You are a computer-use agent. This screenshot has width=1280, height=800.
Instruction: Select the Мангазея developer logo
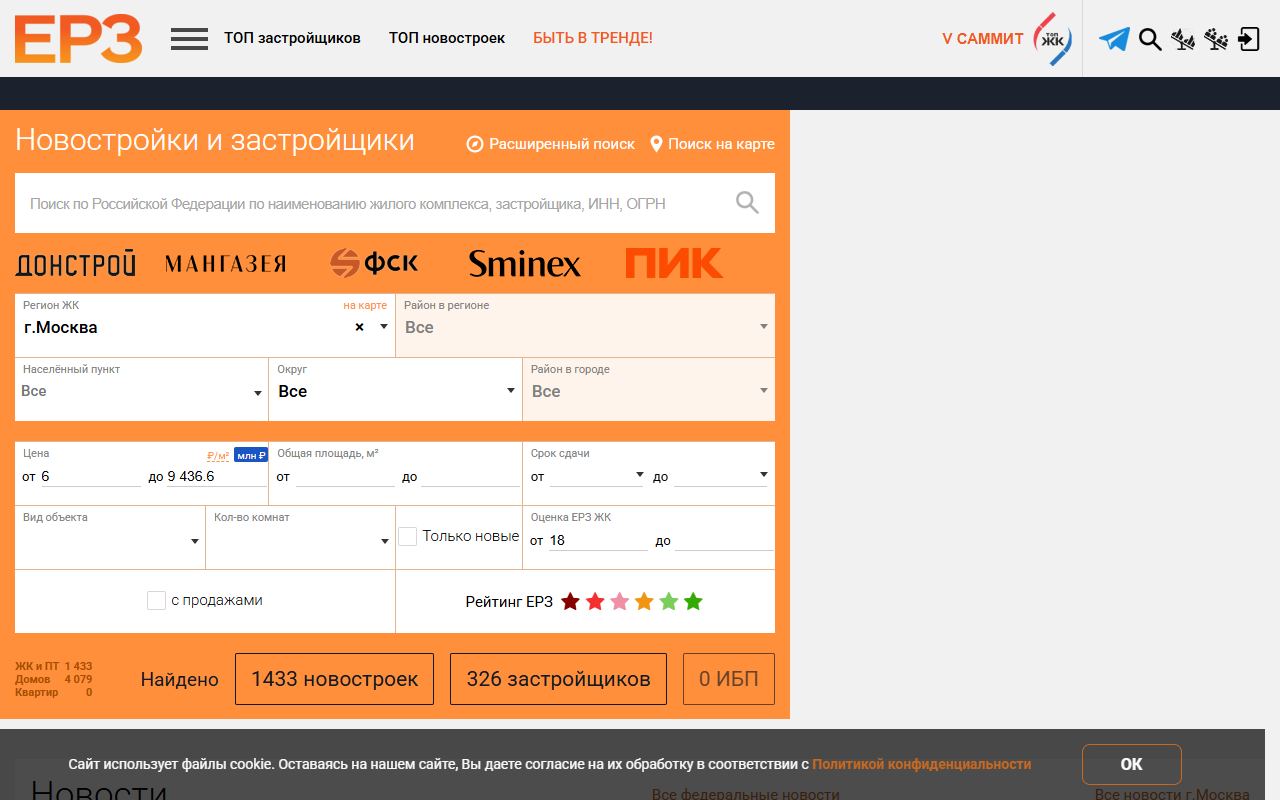tap(225, 264)
